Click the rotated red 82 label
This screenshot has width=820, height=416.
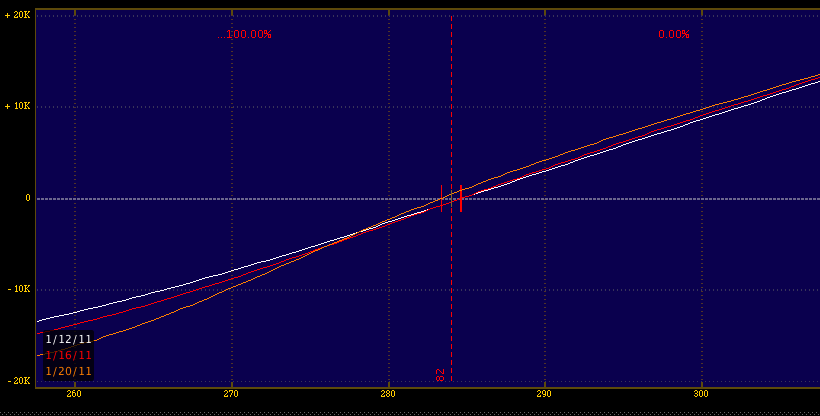pyautogui.click(x=440, y=375)
